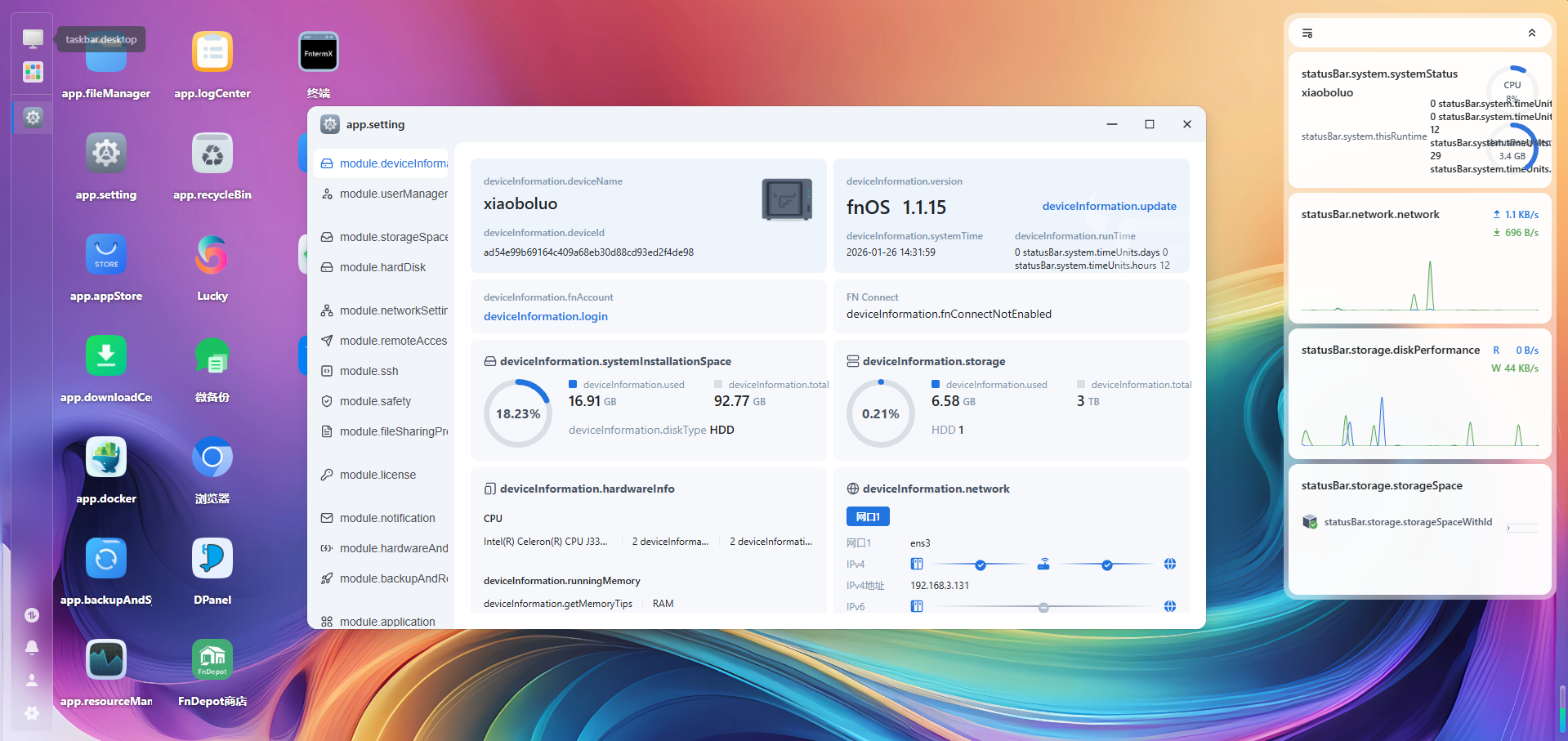Open the app.logCenter desktop icon
The height and width of the screenshot is (741, 1568).
coord(212,51)
